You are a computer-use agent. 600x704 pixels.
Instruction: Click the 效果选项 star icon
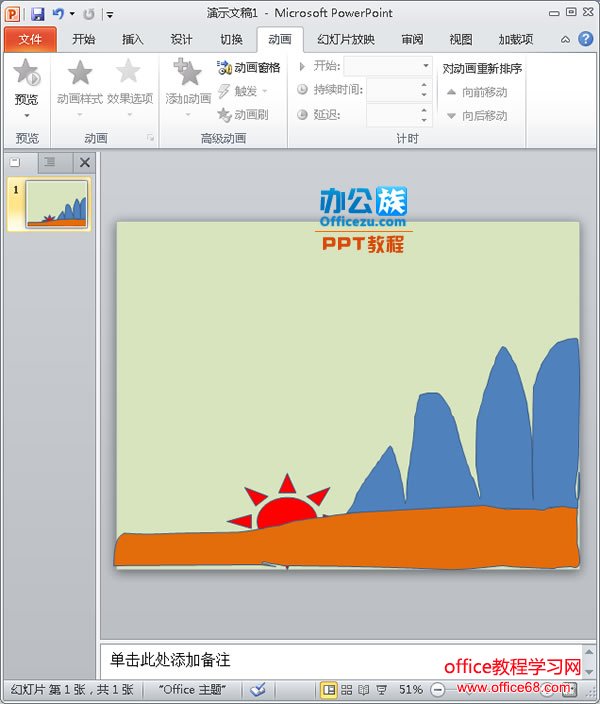(x=129, y=72)
